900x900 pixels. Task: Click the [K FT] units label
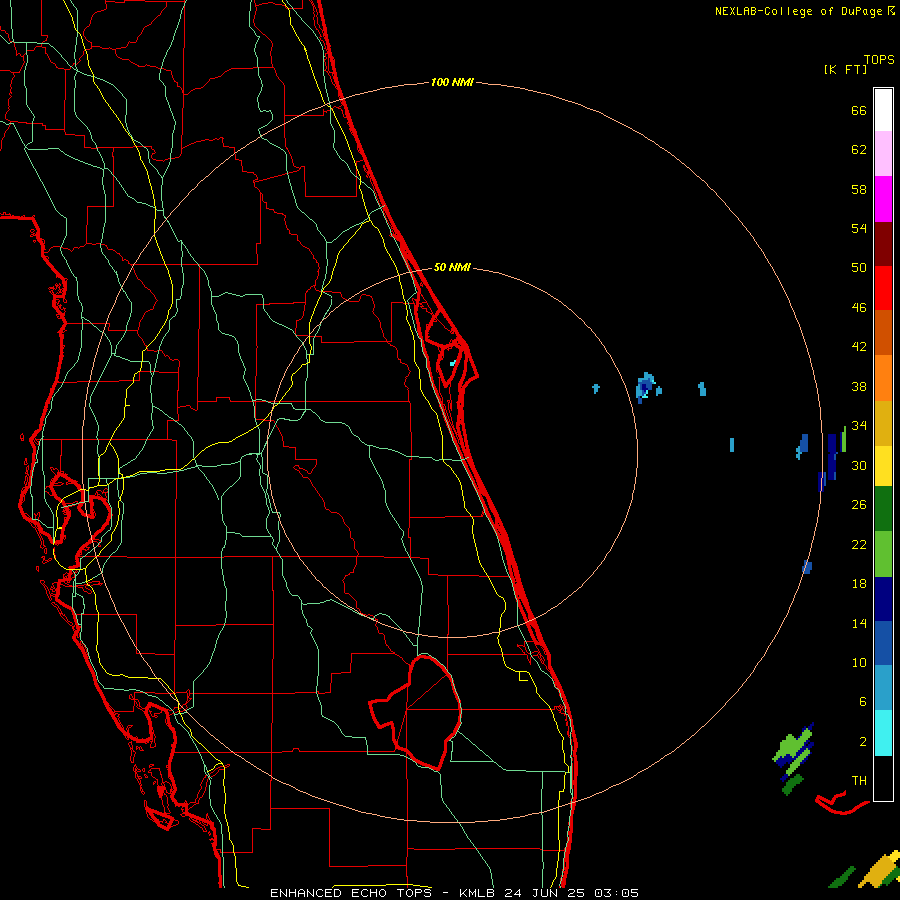(x=845, y=69)
